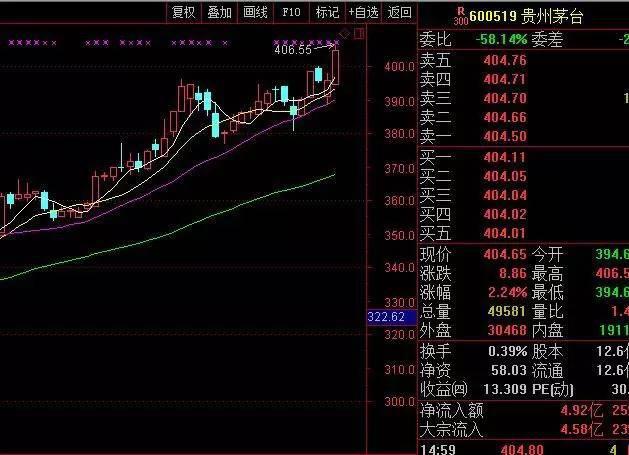Viewport: 629px width, 455px height.
Task: Click 卖三 price 404.70
Action: click(505, 98)
